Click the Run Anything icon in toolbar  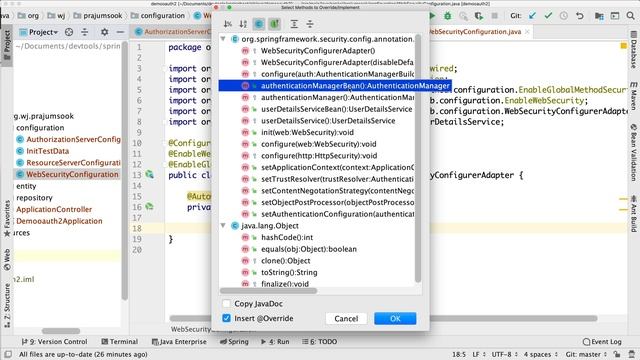click(615, 16)
